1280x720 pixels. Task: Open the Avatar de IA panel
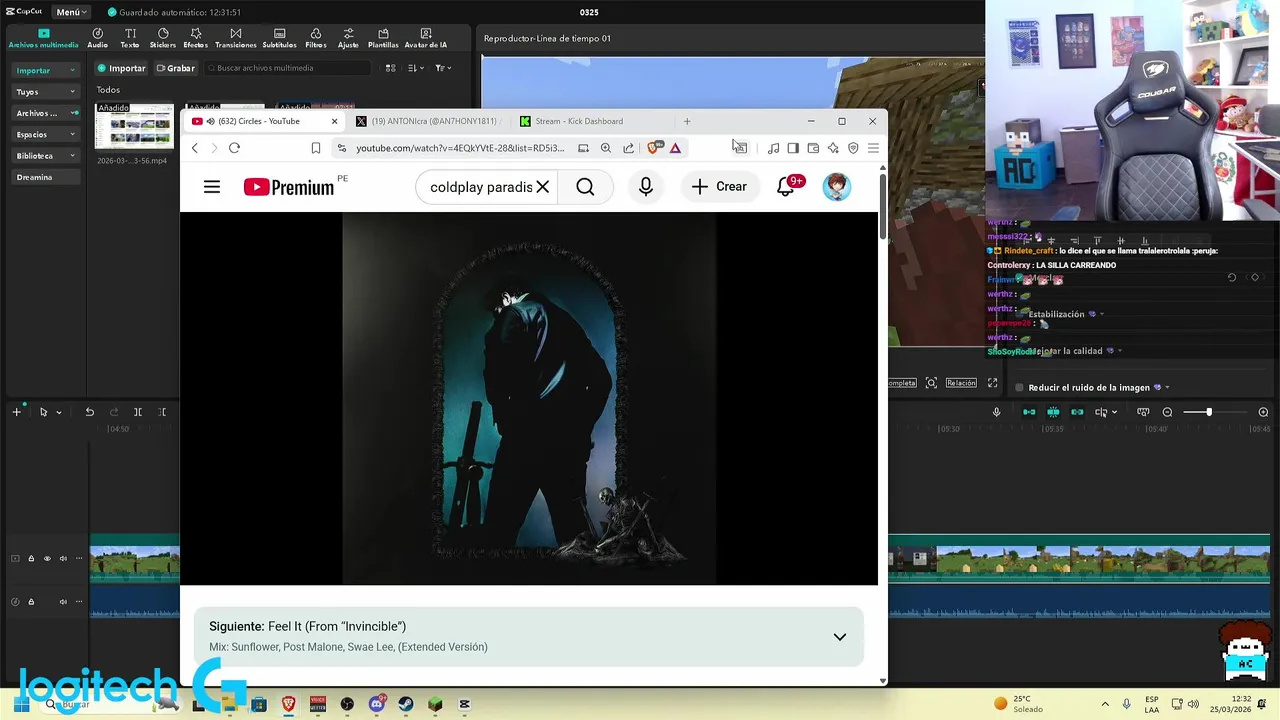426,38
